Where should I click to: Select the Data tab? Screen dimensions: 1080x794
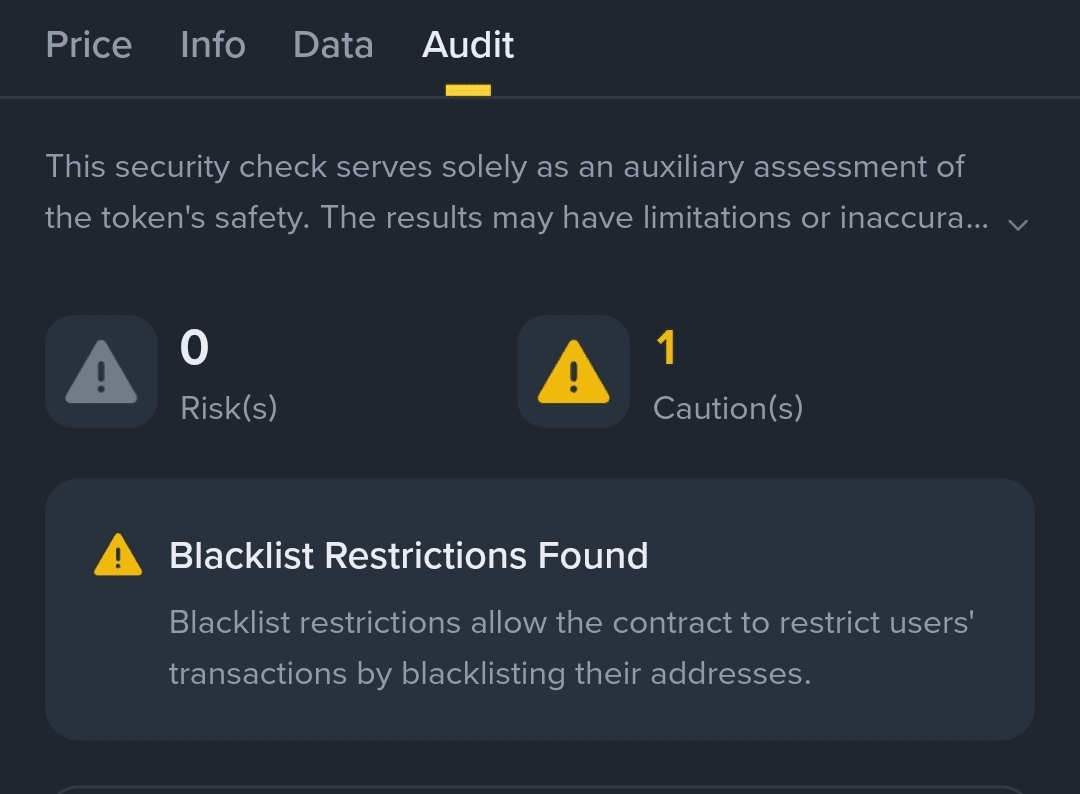click(333, 45)
